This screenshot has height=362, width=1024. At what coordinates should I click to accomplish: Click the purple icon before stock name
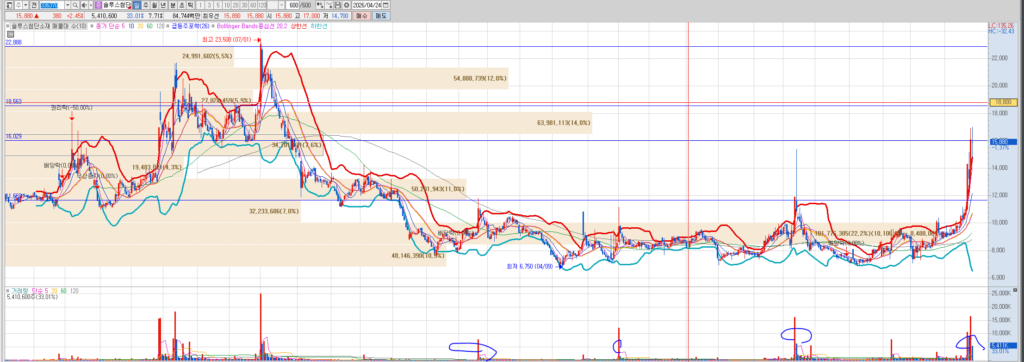click(98, 5)
